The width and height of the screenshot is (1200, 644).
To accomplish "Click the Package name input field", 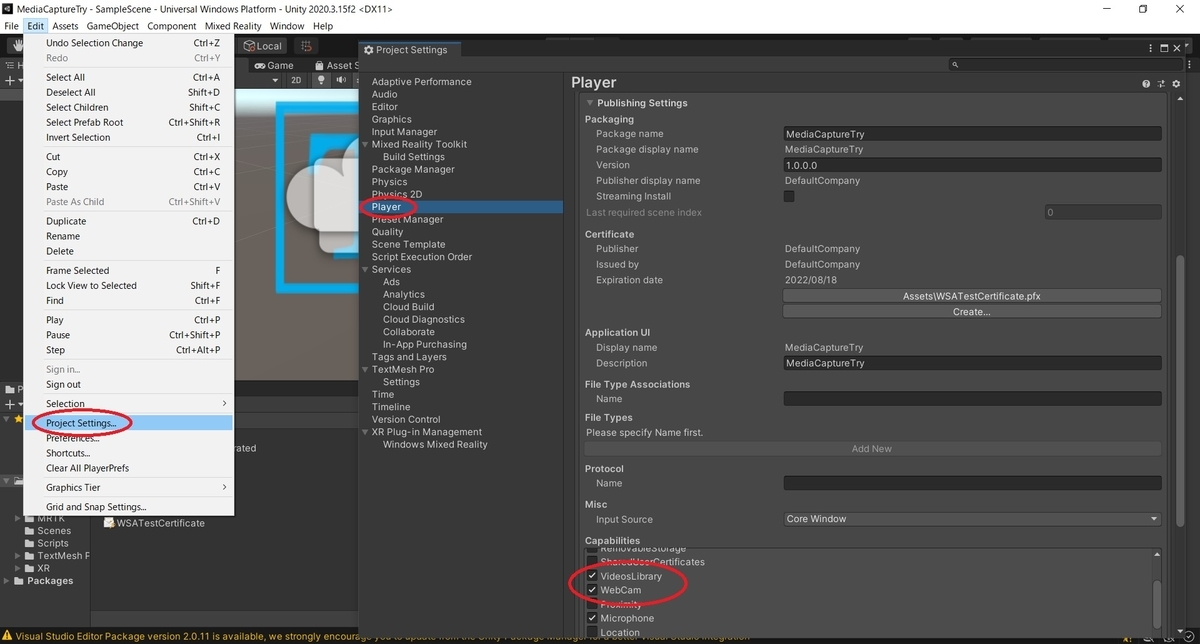I will [972, 133].
